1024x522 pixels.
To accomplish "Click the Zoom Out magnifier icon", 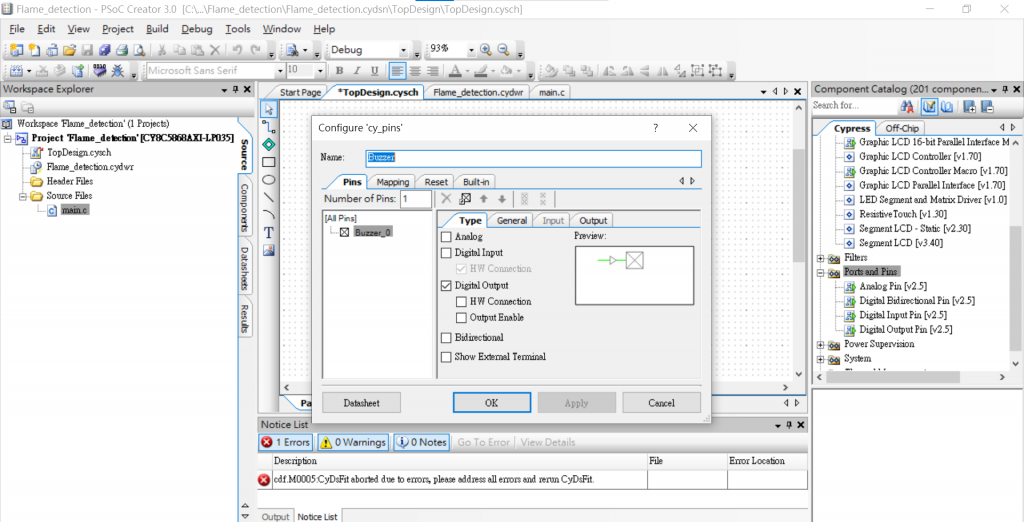I will (503, 50).
